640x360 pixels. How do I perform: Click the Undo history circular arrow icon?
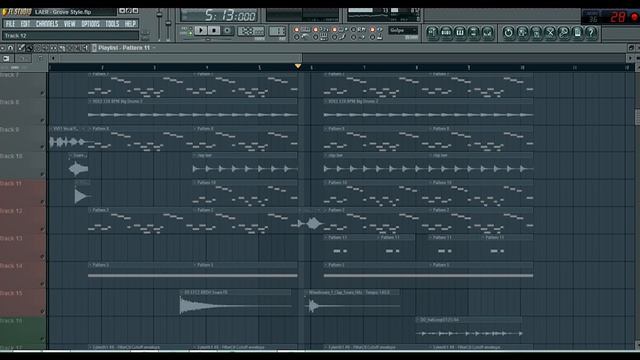[508, 32]
